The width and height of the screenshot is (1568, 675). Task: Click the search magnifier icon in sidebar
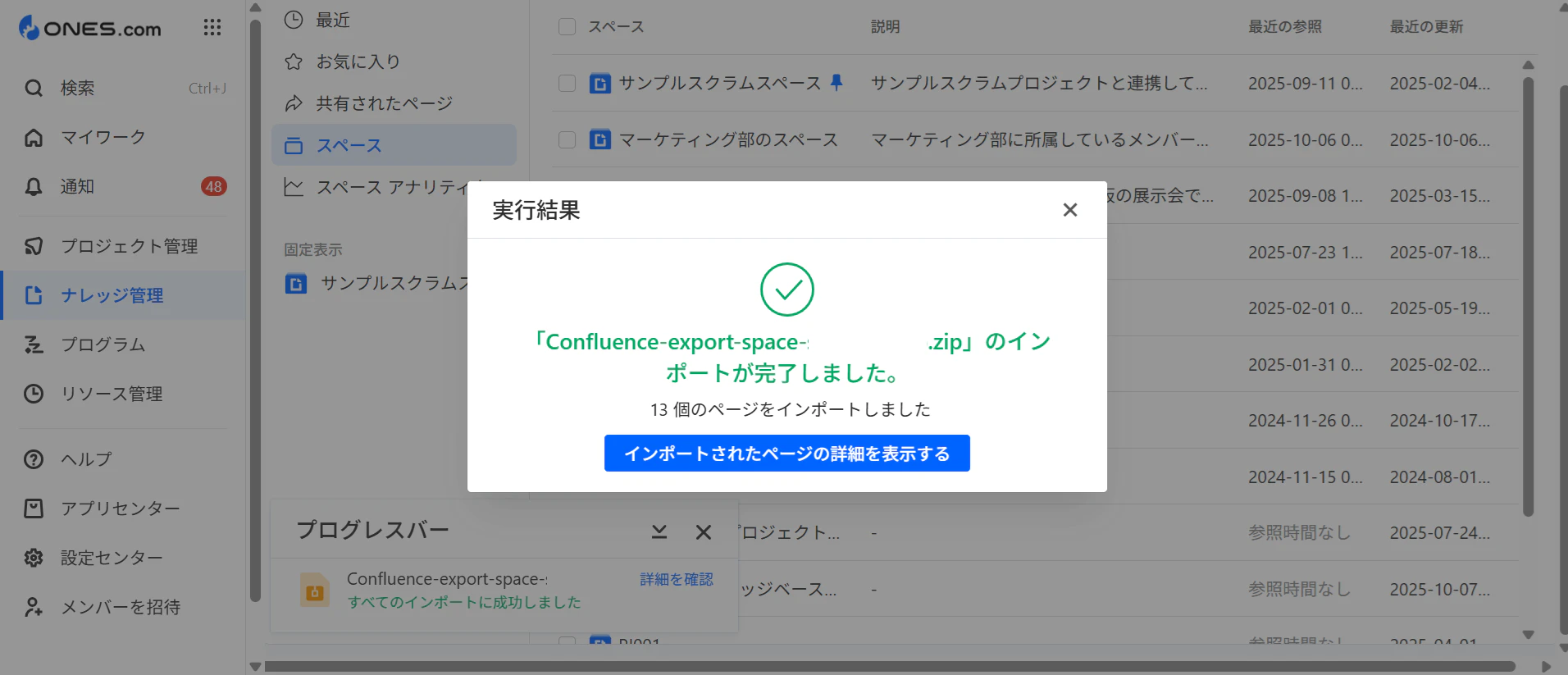(x=34, y=88)
